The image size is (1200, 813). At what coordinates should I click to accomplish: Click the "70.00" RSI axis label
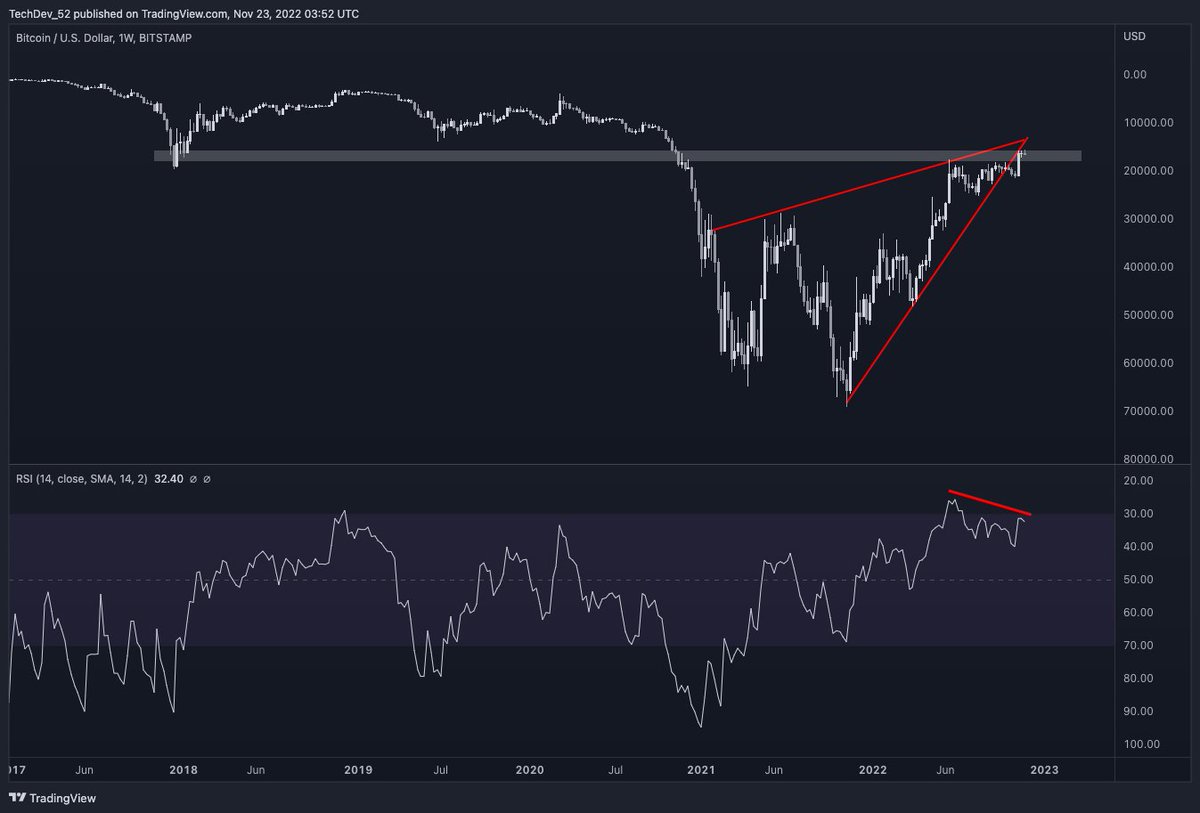pyautogui.click(x=1138, y=646)
